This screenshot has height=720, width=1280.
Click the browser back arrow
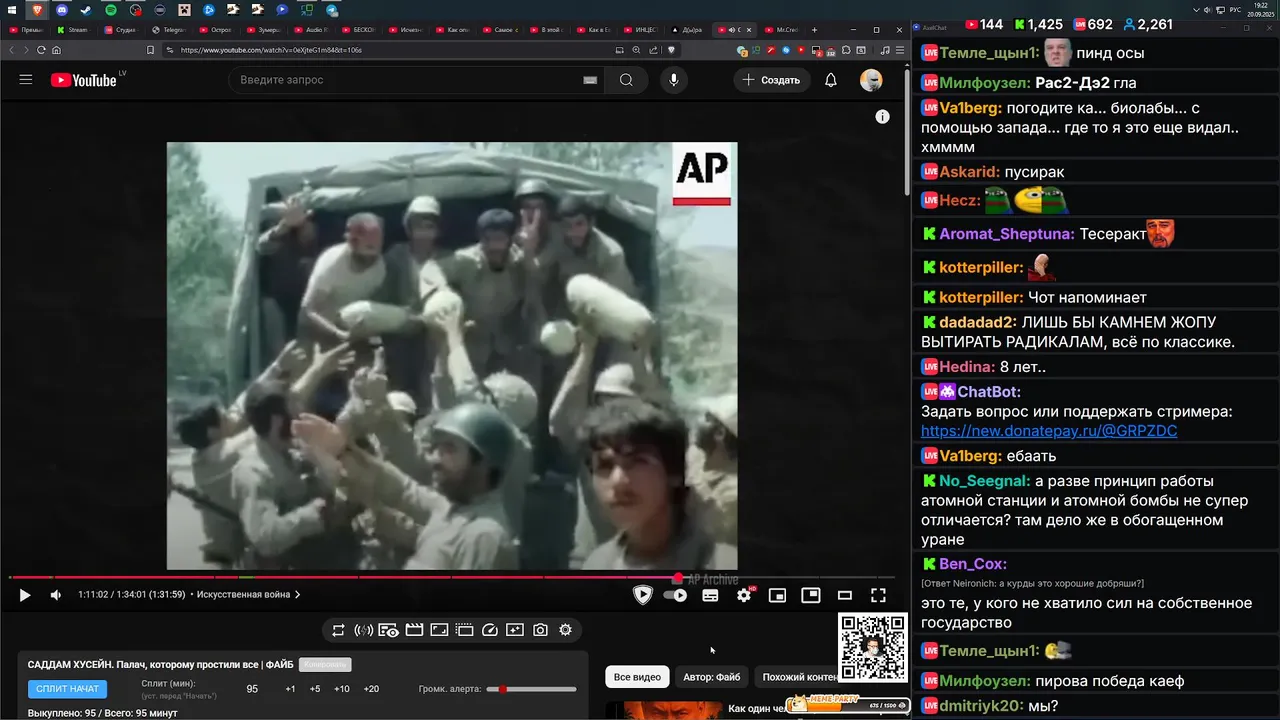tap(13, 50)
